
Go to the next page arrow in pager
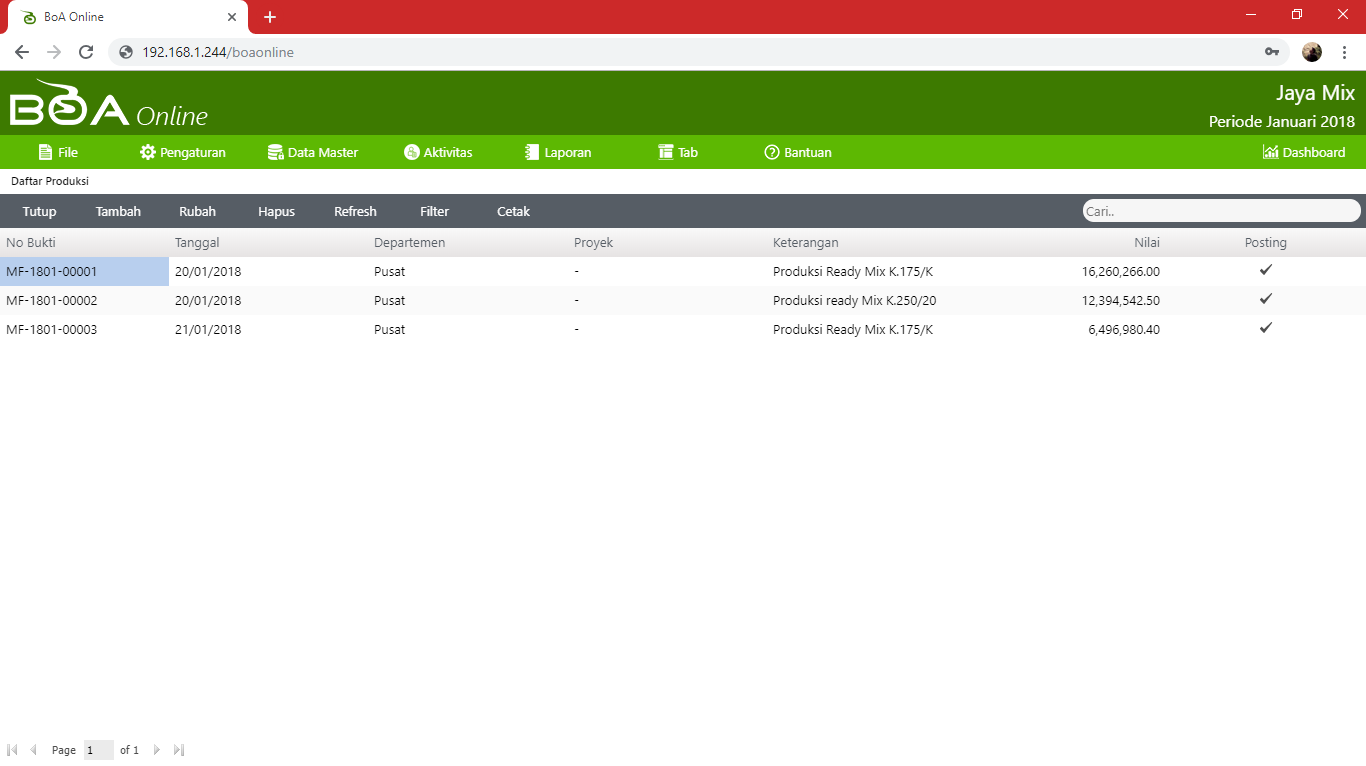click(157, 750)
